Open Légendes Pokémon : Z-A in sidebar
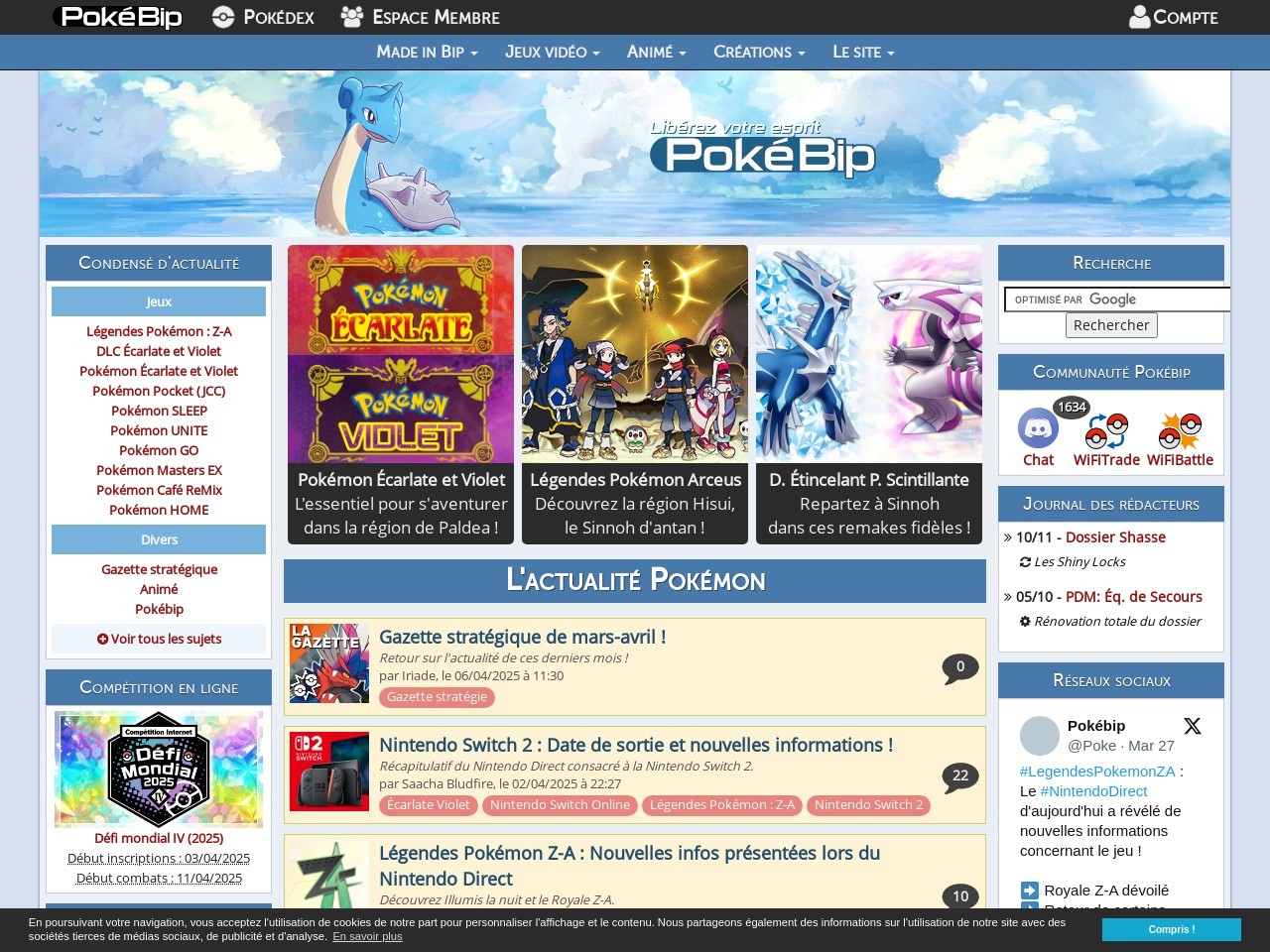The image size is (1270, 952). [159, 331]
